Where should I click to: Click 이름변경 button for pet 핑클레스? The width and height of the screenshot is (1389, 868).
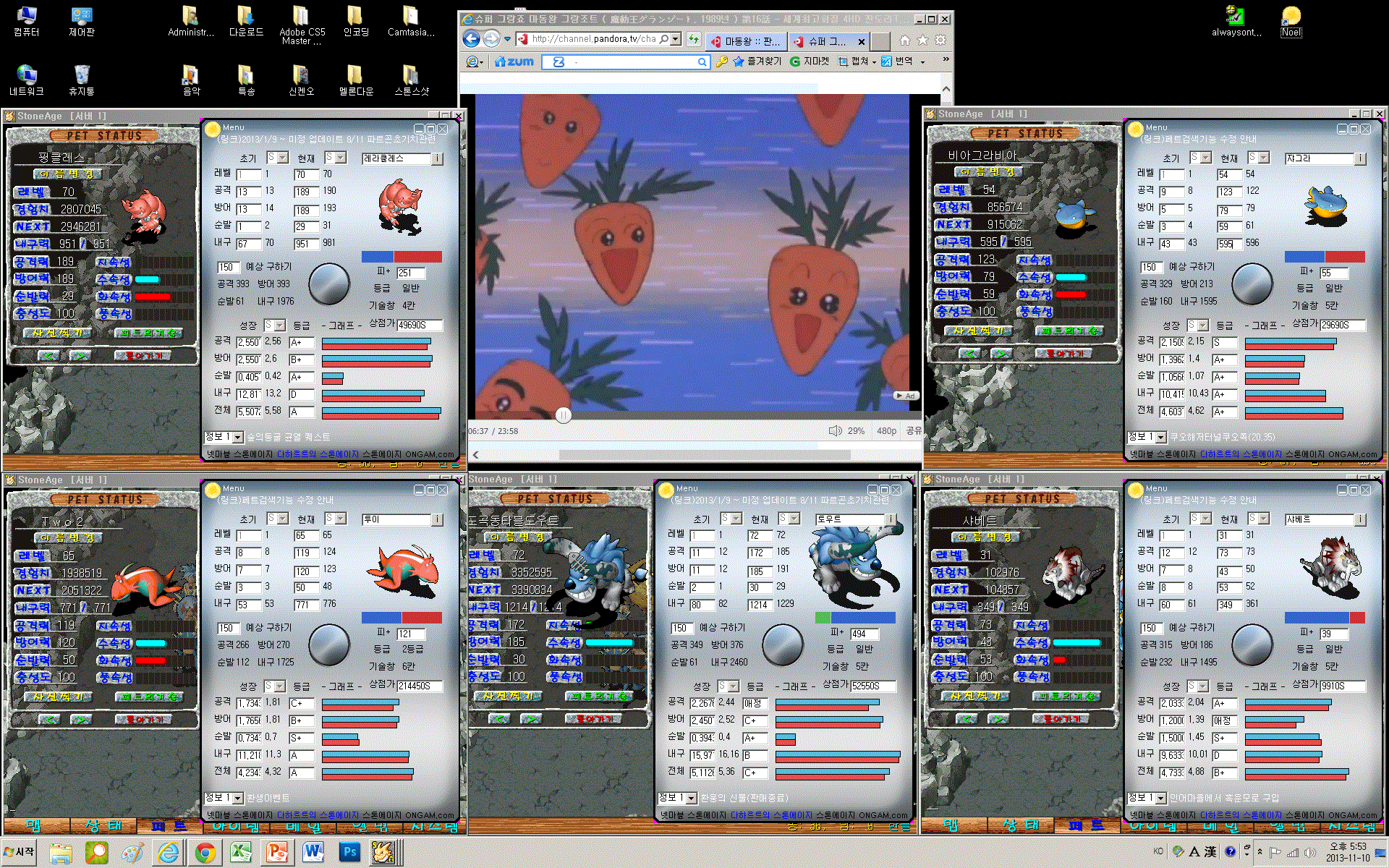(66, 174)
